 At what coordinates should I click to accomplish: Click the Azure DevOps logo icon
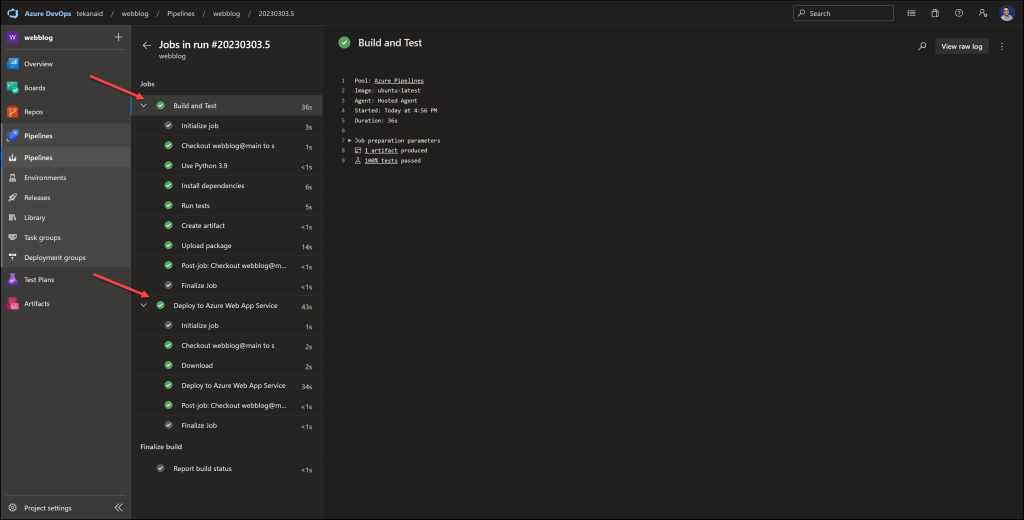coord(12,13)
